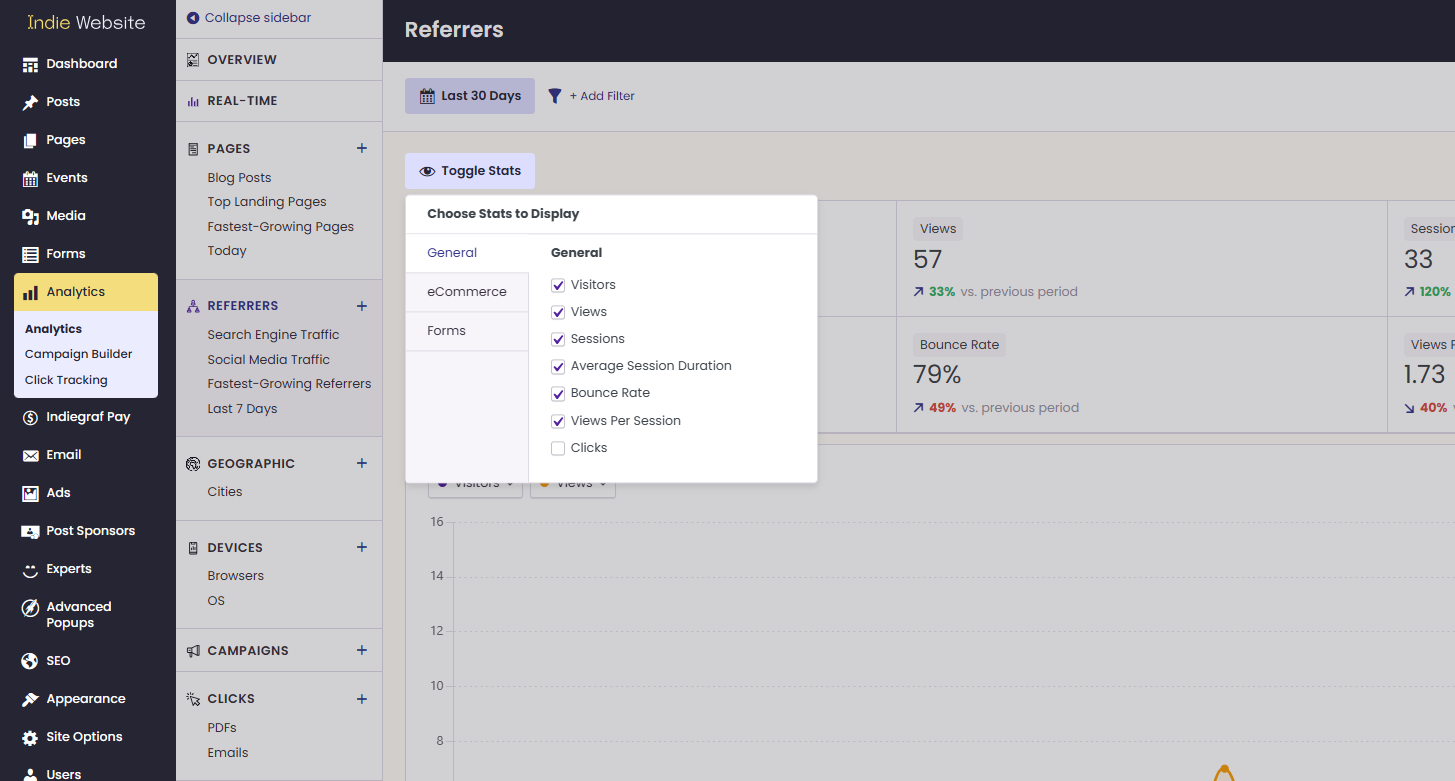
Task: Open Site Options gear icon
Action: pyautogui.click(x=30, y=737)
